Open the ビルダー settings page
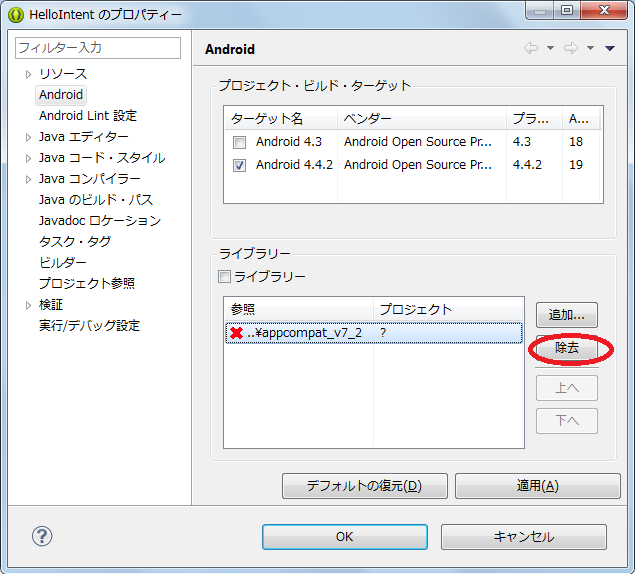Screen dimensions: 637x574 coord(63,263)
